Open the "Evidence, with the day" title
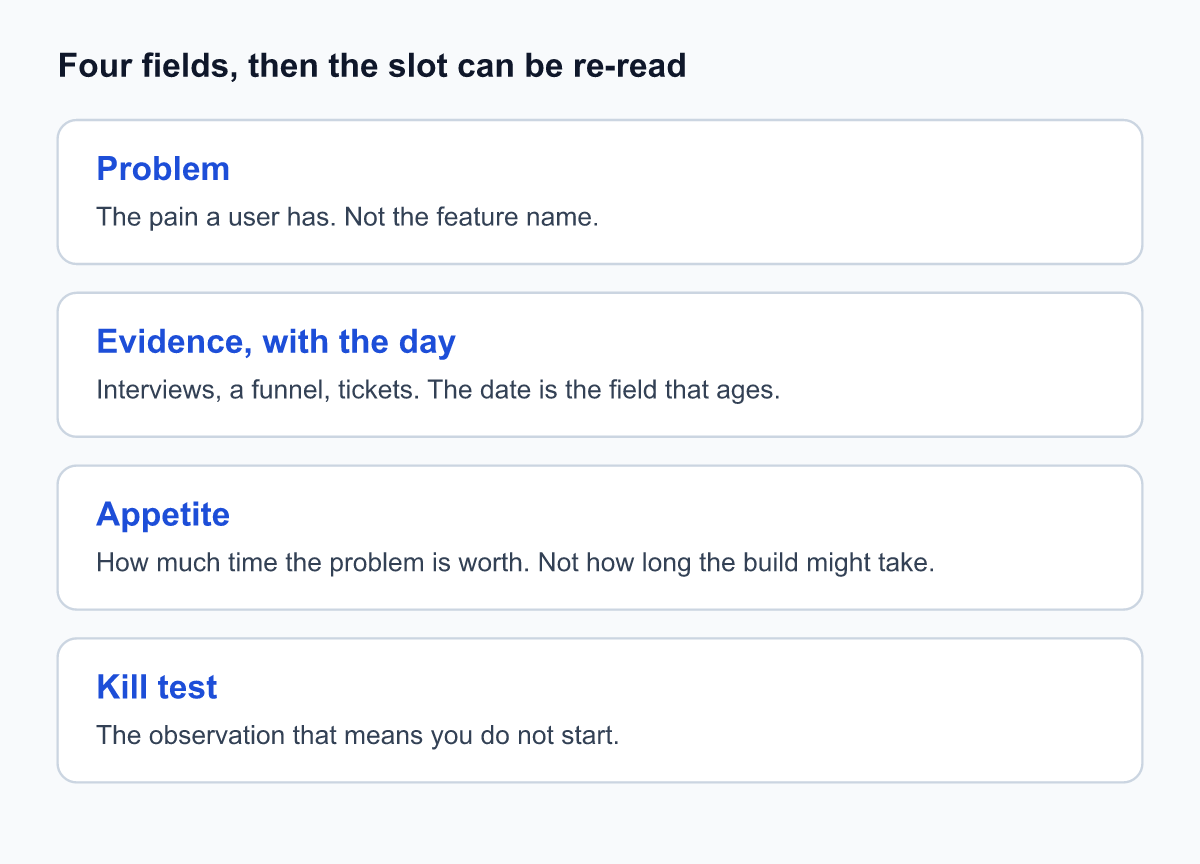Viewport: 1200px width, 864px height. [276, 342]
